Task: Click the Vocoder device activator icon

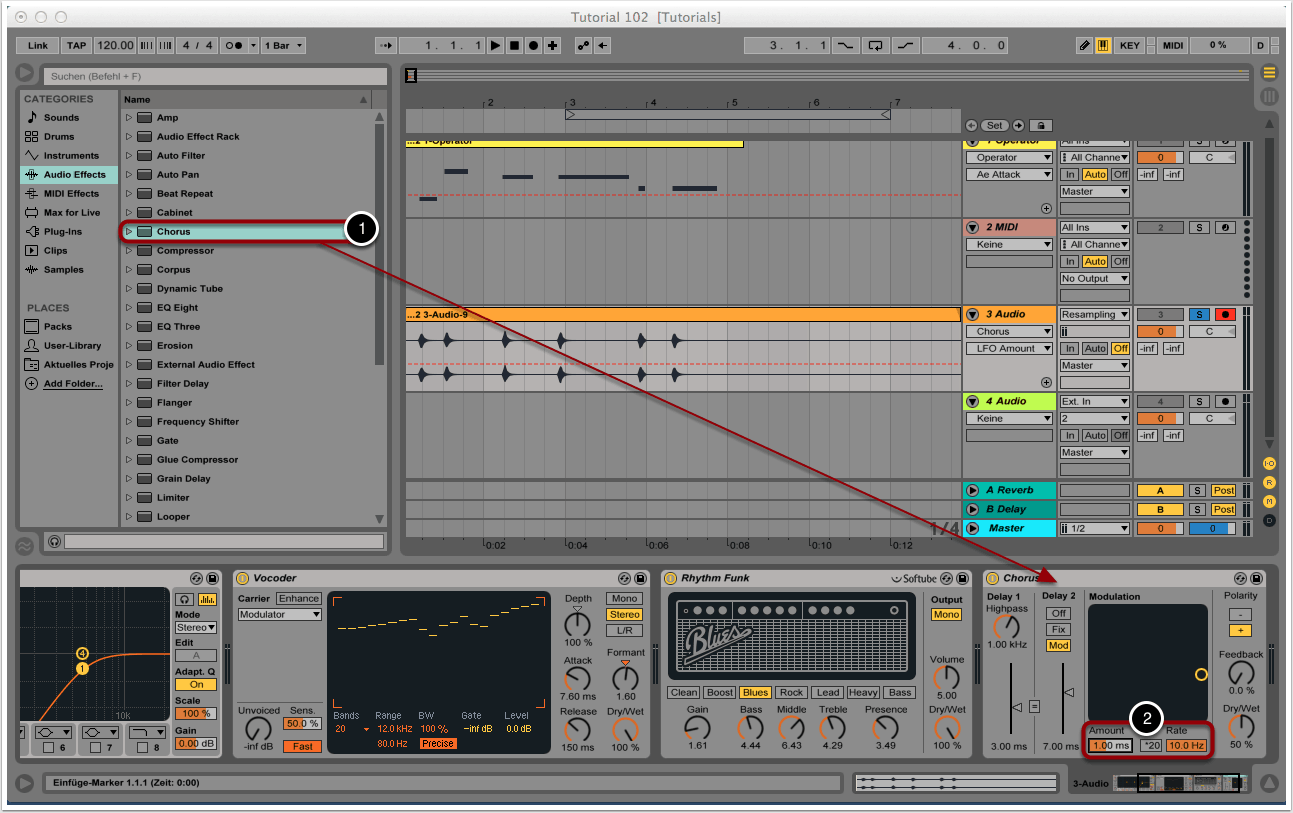Action: click(x=242, y=578)
